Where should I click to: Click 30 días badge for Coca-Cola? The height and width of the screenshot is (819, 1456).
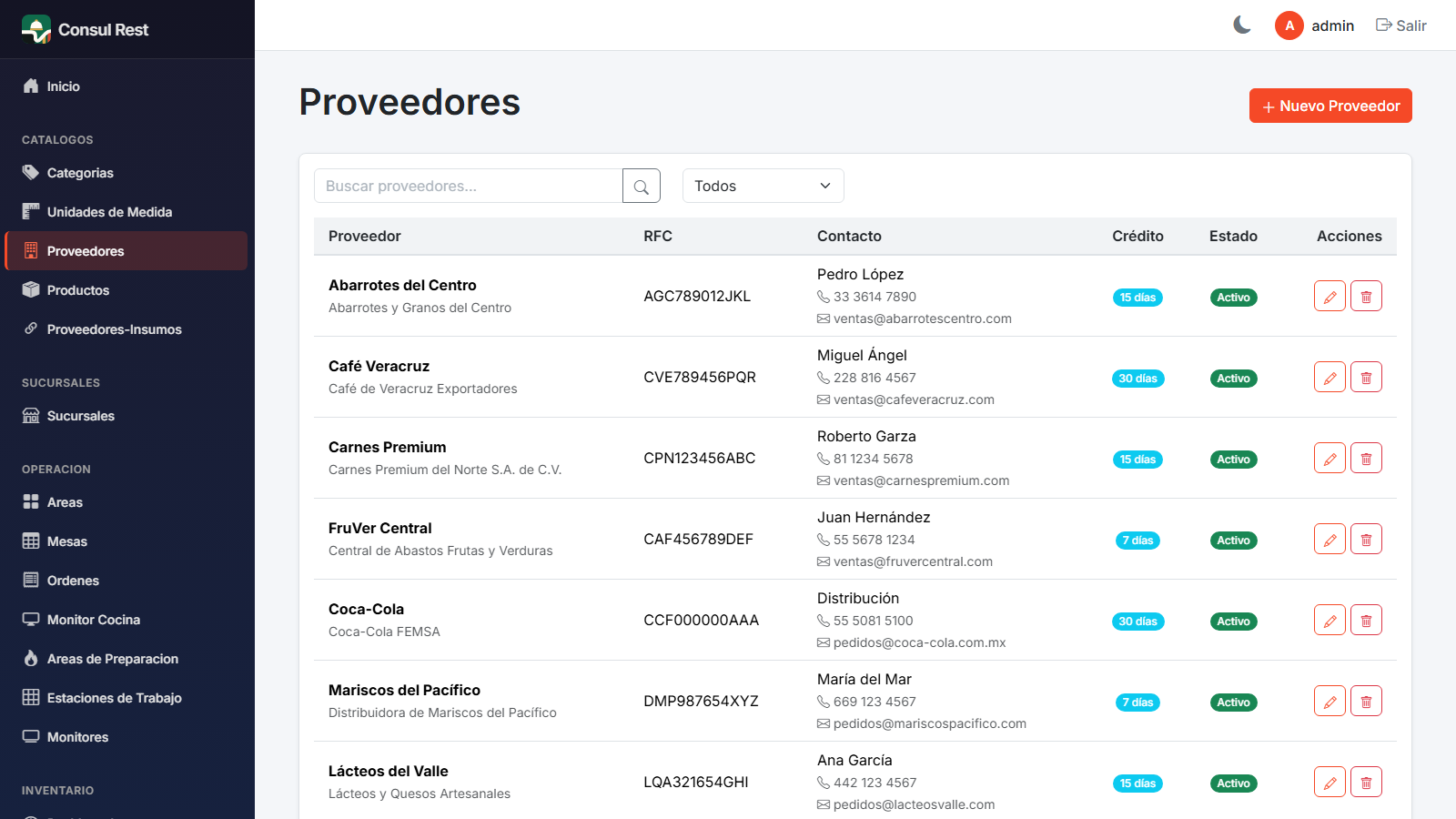pyautogui.click(x=1137, y=622)
